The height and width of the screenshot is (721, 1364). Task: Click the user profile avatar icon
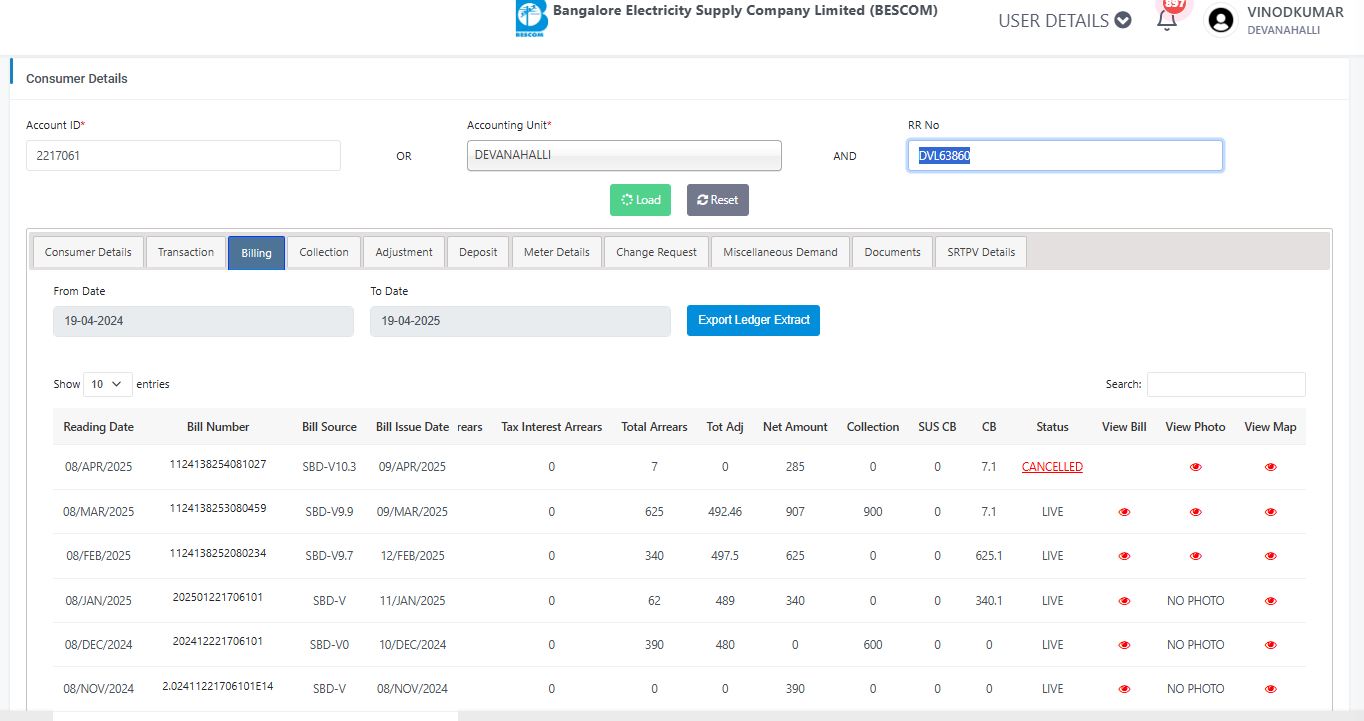point(1221,20)
